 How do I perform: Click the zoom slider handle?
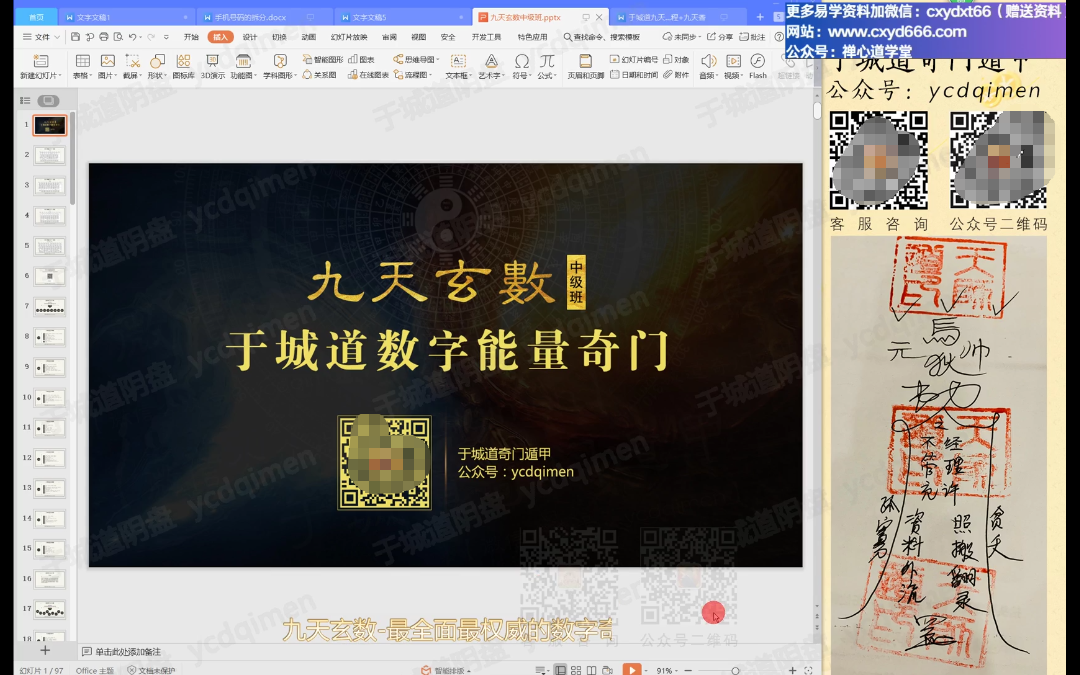[735, 670]
